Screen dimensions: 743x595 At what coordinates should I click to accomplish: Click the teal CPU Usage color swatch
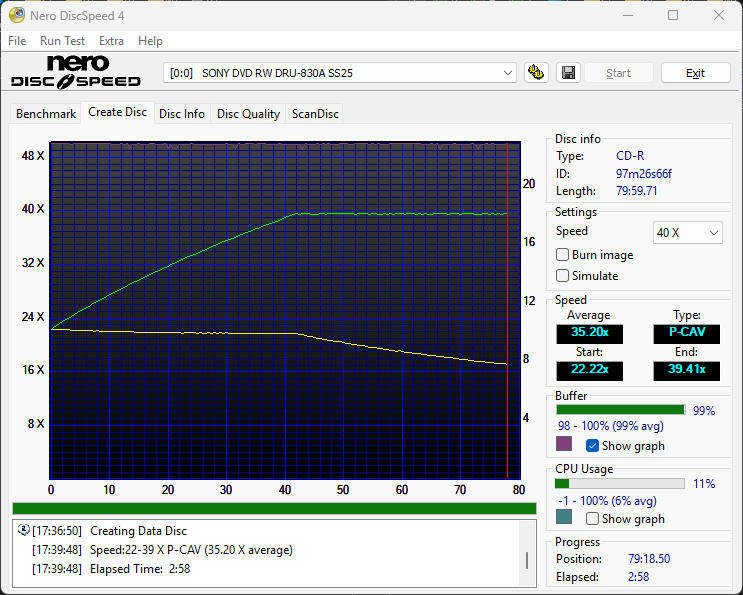click(564, 517)
